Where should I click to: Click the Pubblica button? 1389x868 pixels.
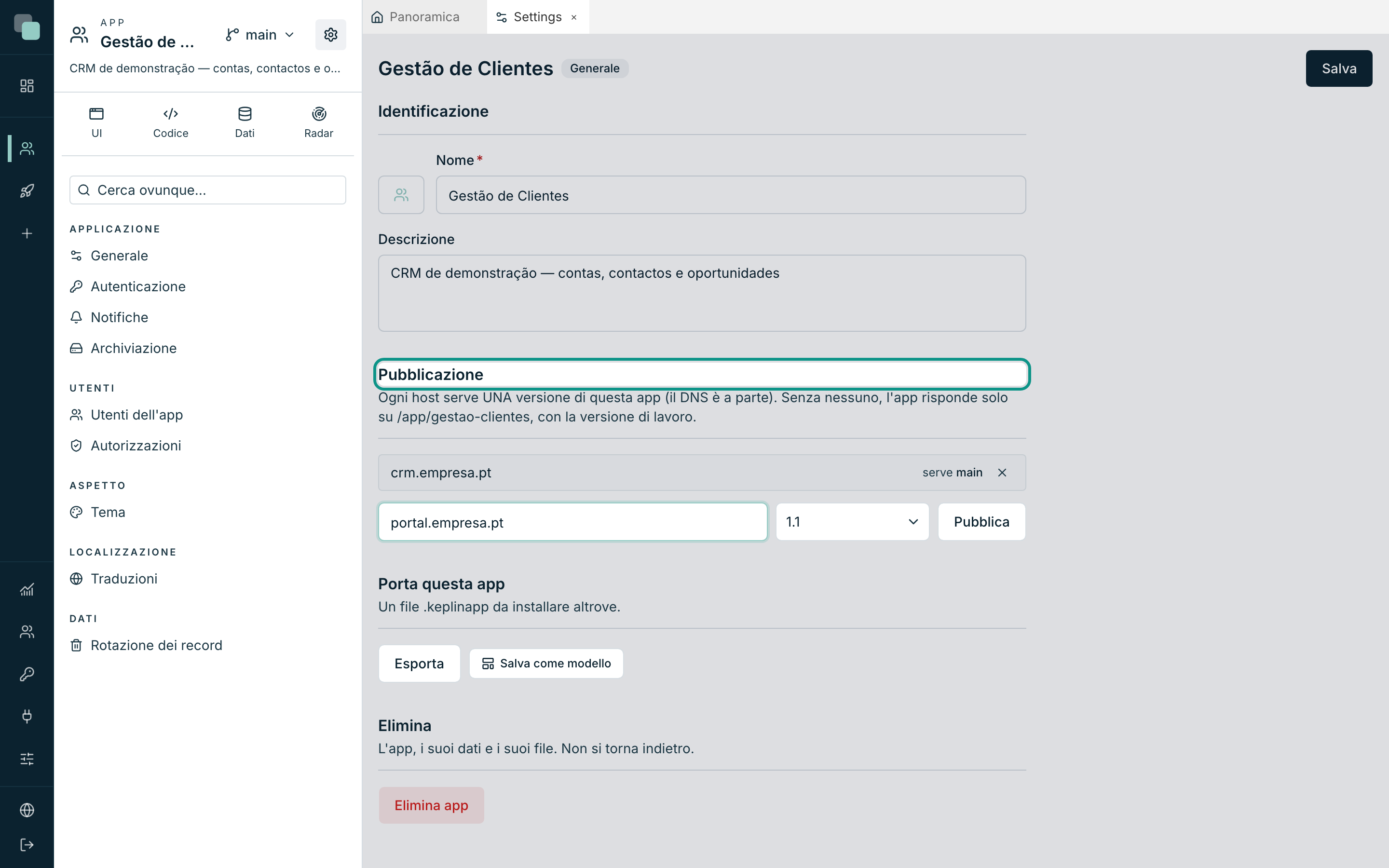(x=981, y=522)
